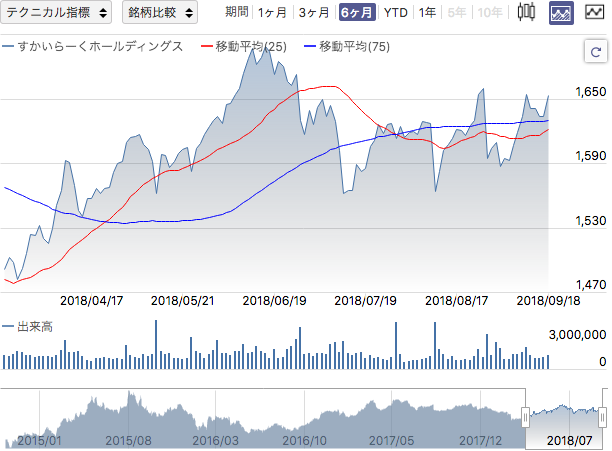Toggle the 出来高 volume legend
Image resolution: width=612 pixels, height=451 pixels.
[x=27, y=327]
